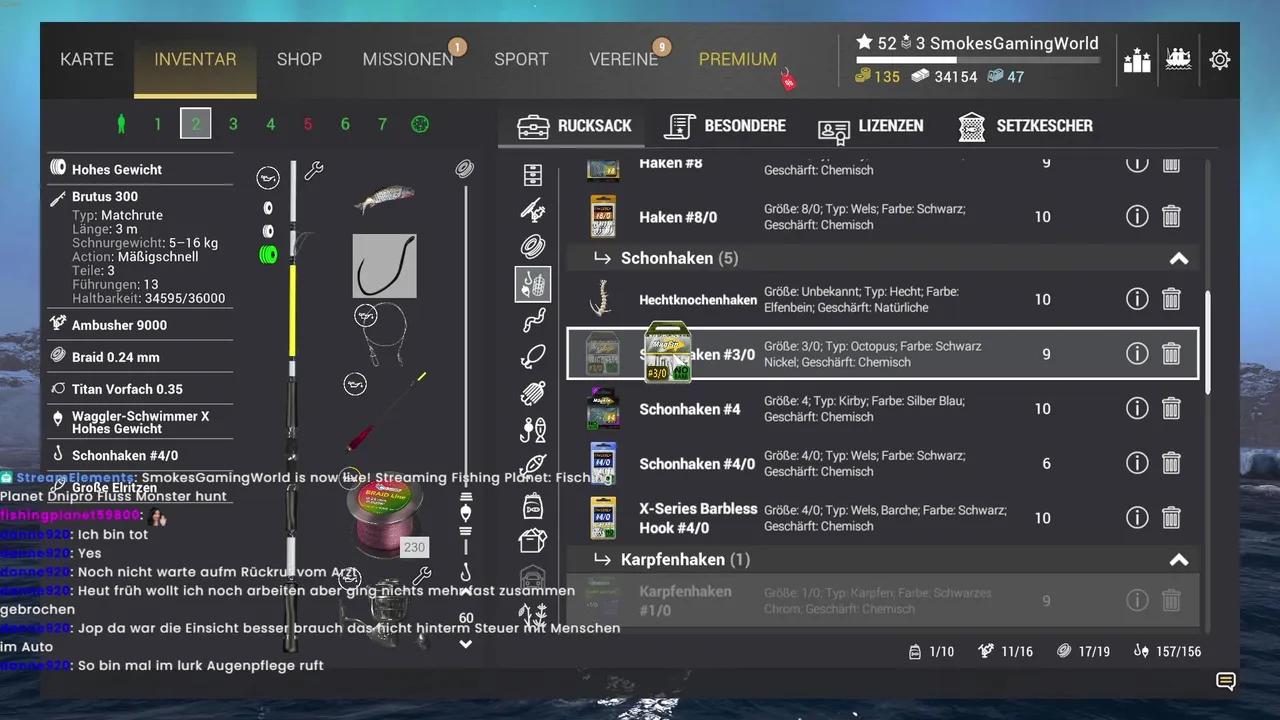Open the PREMIUM tab

(738, 59)
